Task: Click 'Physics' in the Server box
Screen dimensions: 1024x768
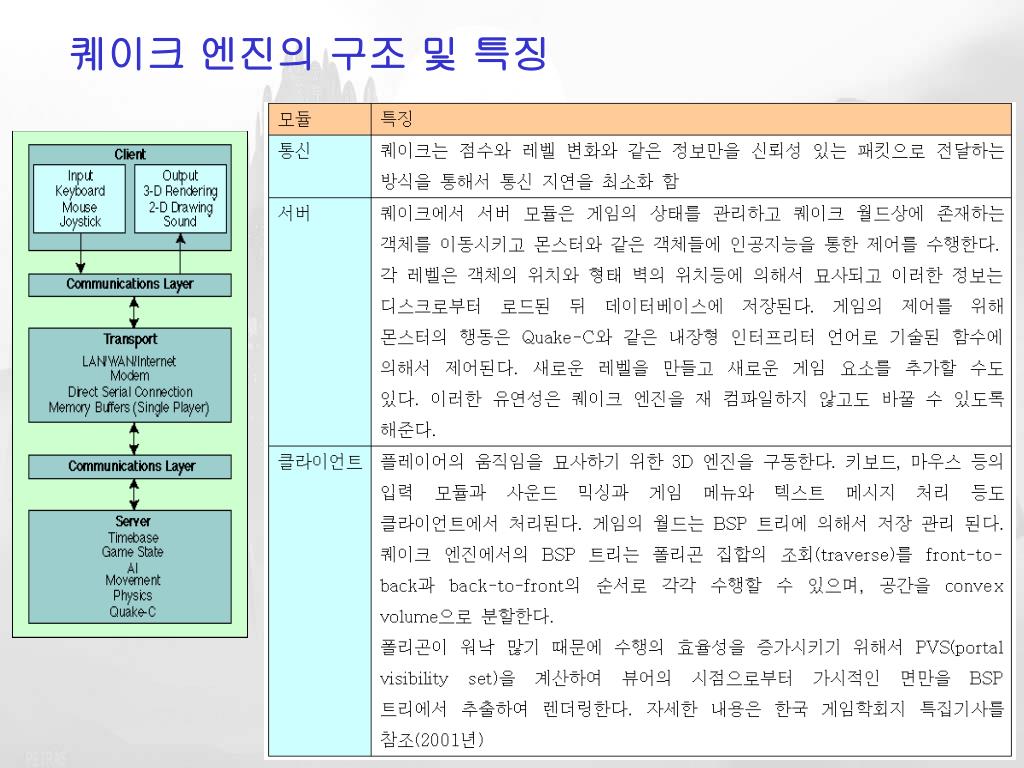Action: click(x=133, y=596)
